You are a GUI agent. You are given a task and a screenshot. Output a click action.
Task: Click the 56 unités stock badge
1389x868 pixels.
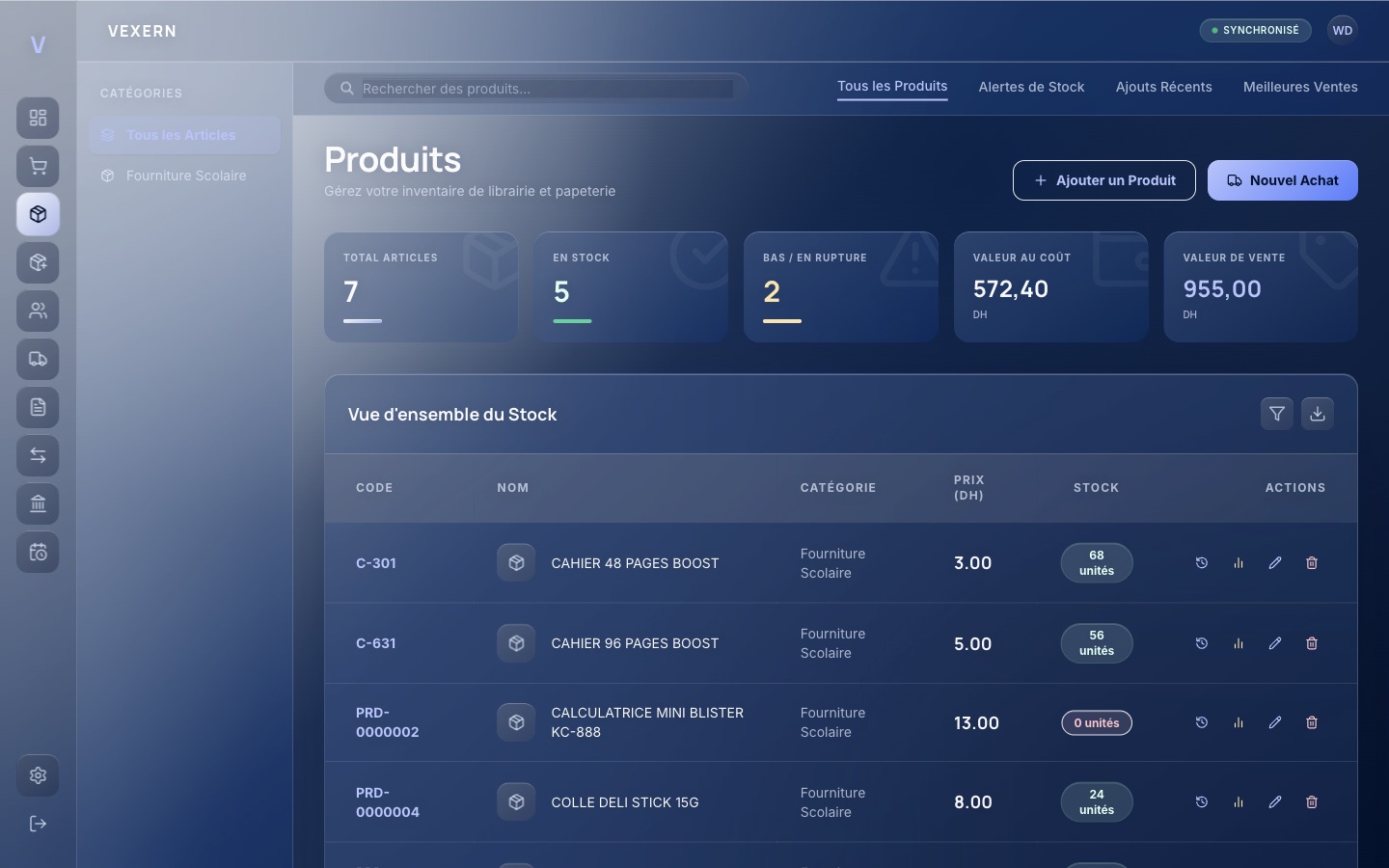[1097, 643]
